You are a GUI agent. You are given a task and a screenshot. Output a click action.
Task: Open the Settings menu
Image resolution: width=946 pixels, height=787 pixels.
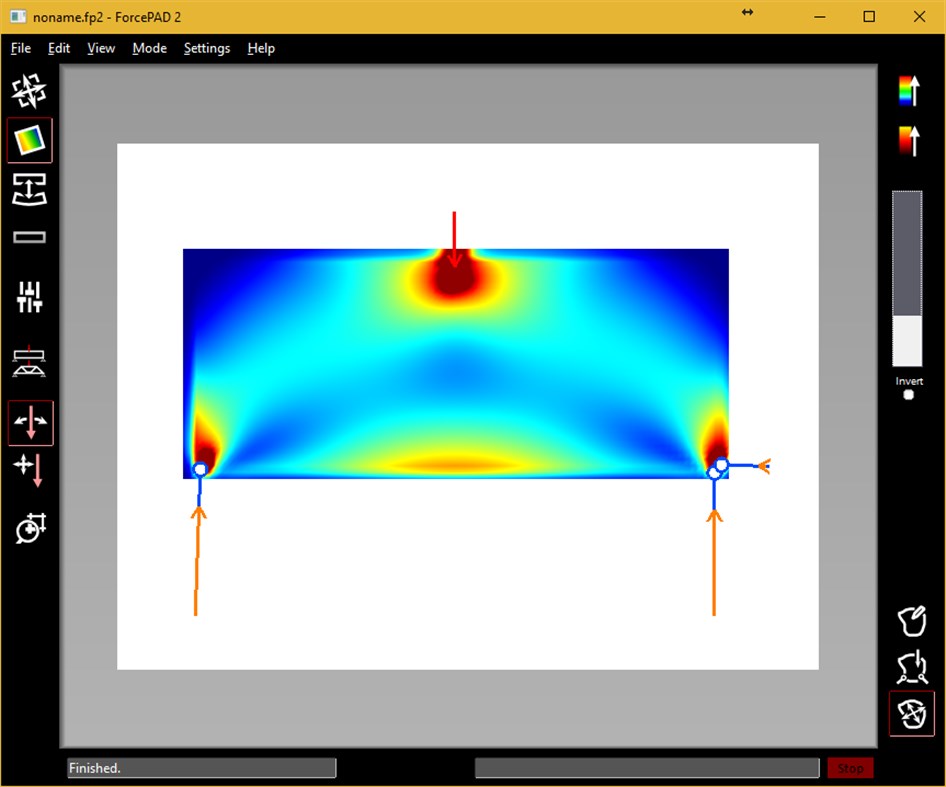(x=206, y=48)
